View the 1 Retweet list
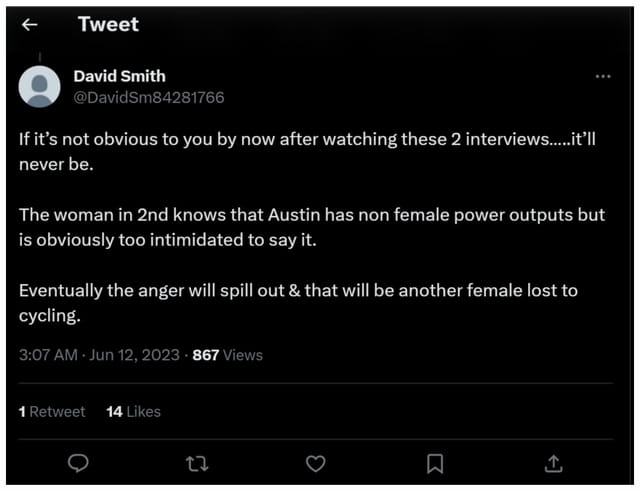Viewport: 640px width, 491px height. [x=52, y=411]
